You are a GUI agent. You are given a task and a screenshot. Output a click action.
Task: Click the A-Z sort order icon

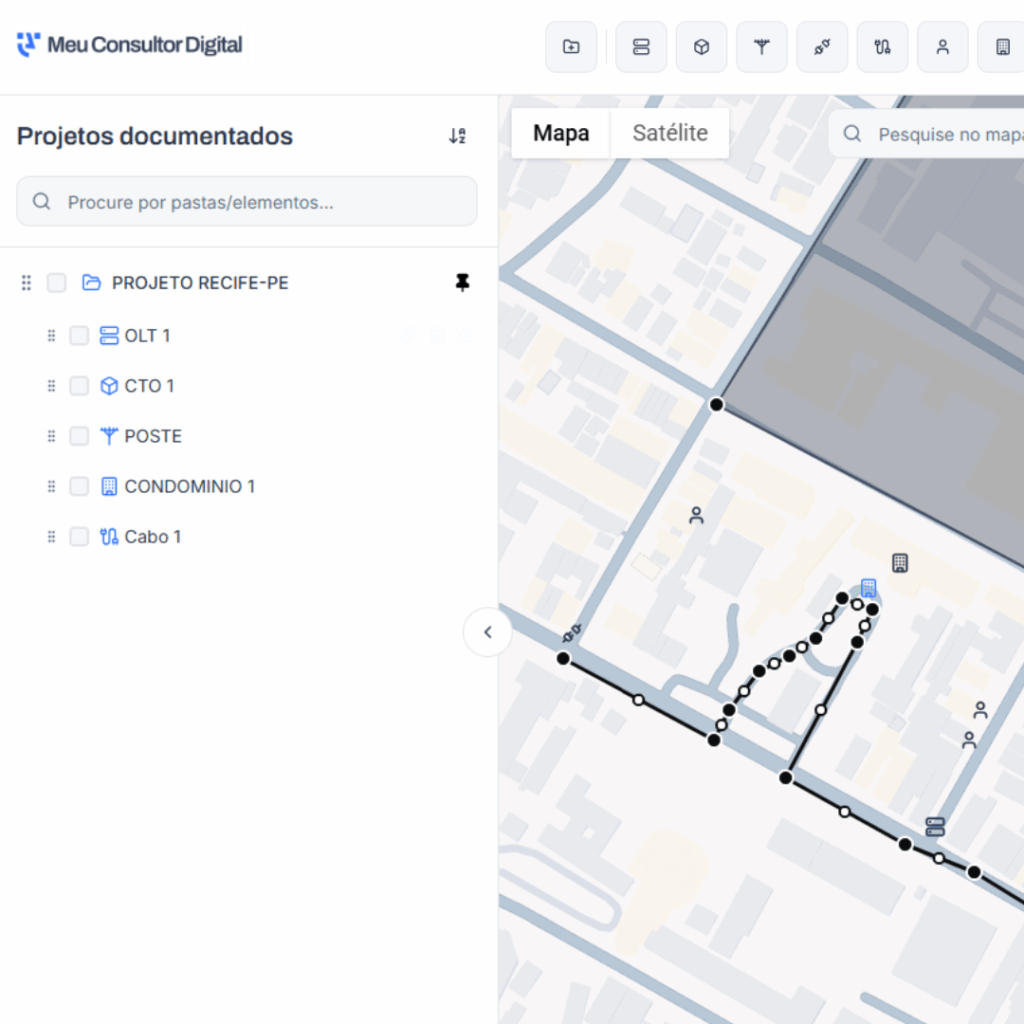click(457, 136)
